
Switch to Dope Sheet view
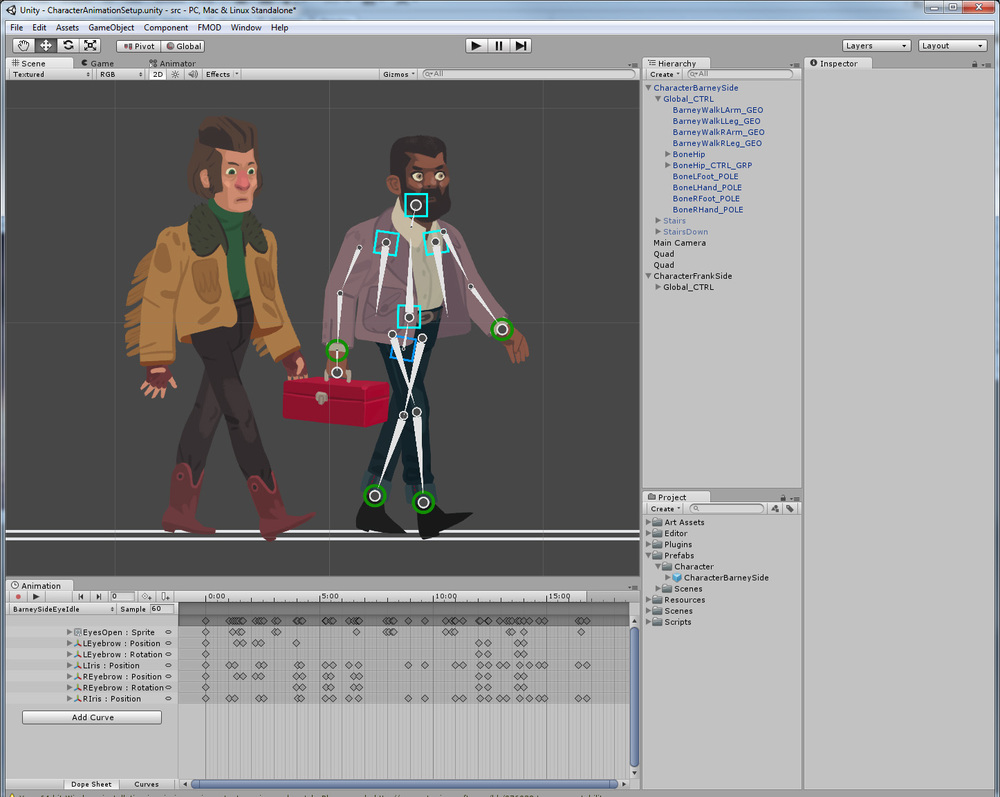click(x=91, y=784)
